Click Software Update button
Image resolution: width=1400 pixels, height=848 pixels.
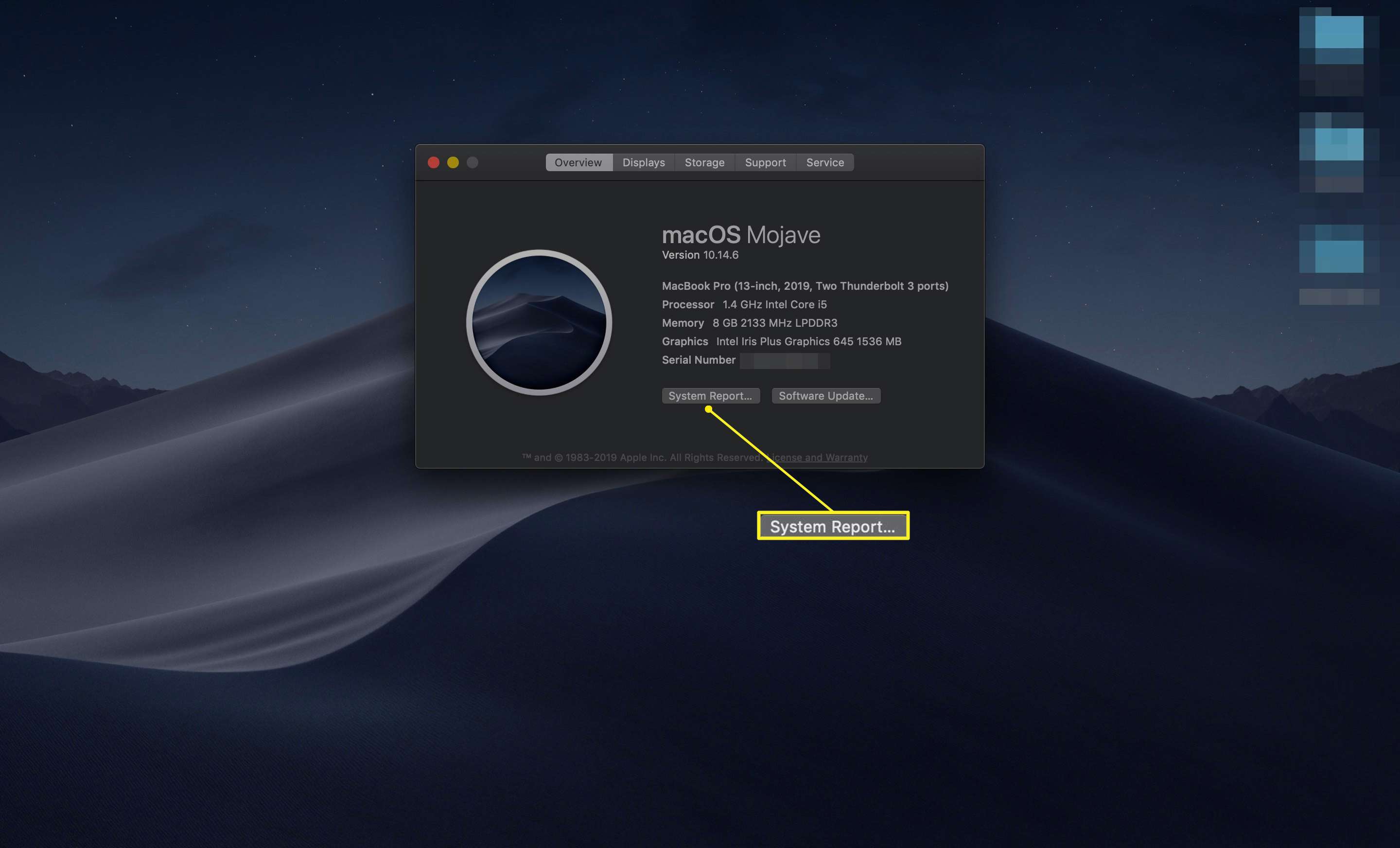coord(826,395)
